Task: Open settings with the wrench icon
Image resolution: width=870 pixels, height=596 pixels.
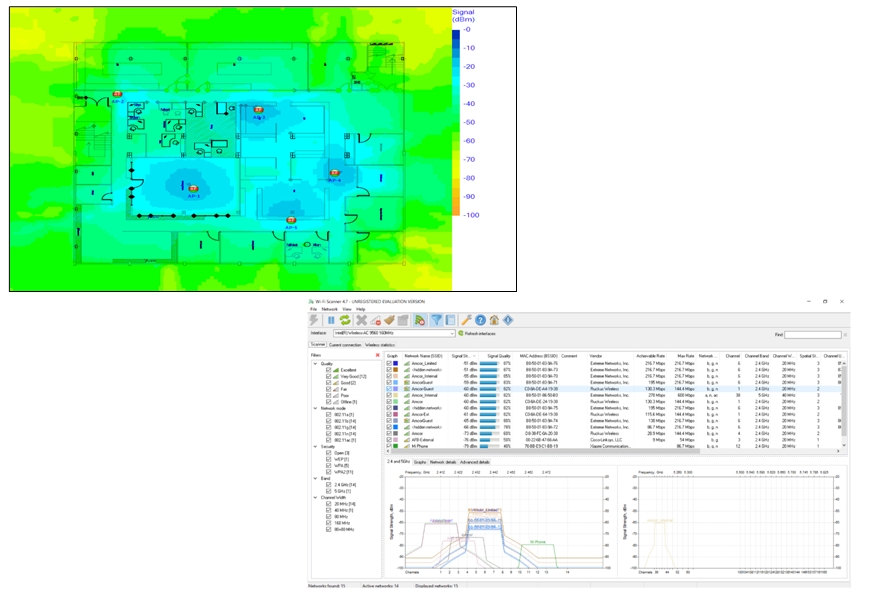Action: click(x=466, y=320)
